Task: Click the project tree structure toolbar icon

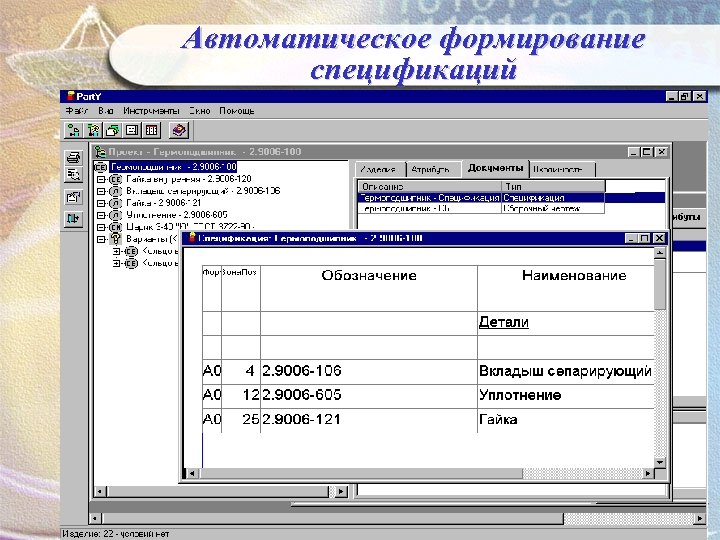Action: coord(73,130)
